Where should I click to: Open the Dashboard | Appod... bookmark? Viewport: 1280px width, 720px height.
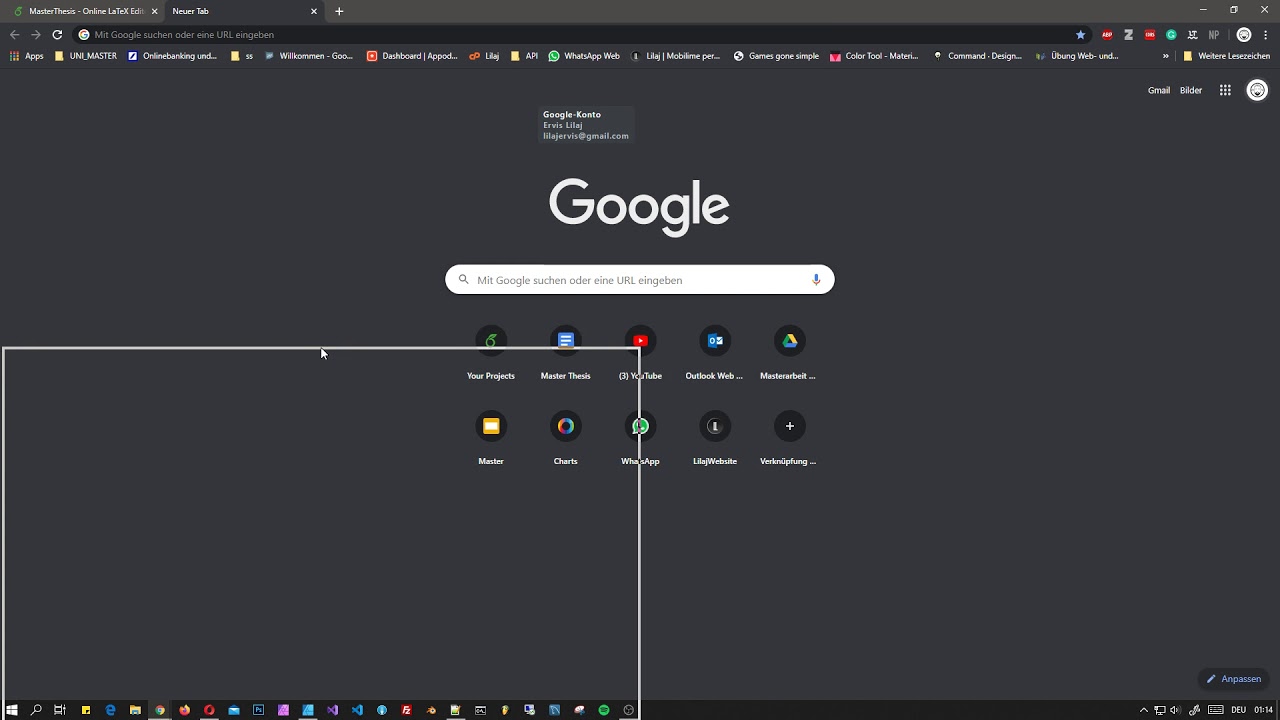point(412,56)
